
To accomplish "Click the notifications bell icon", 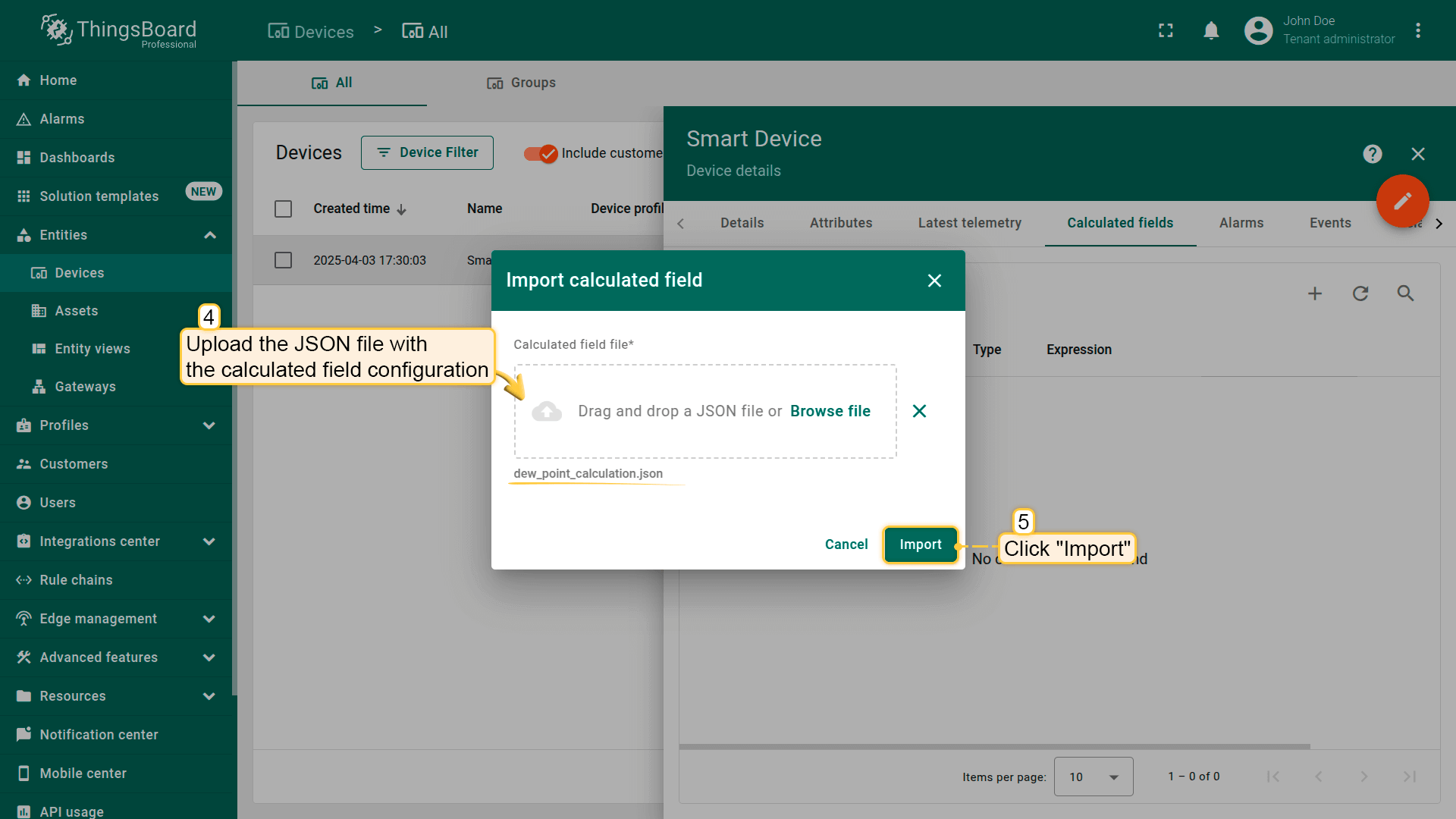I will click(x=1211, y=31).
